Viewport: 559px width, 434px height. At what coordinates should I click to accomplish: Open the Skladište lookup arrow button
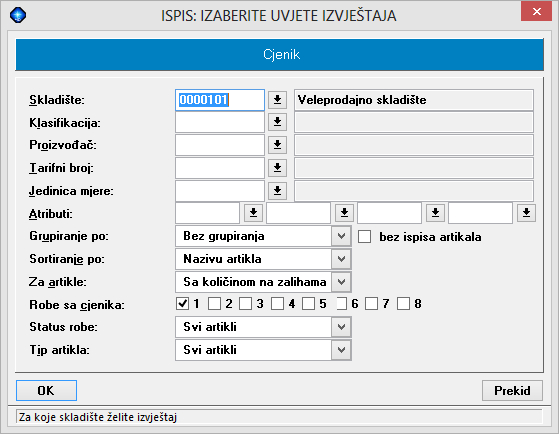[277, 100]
